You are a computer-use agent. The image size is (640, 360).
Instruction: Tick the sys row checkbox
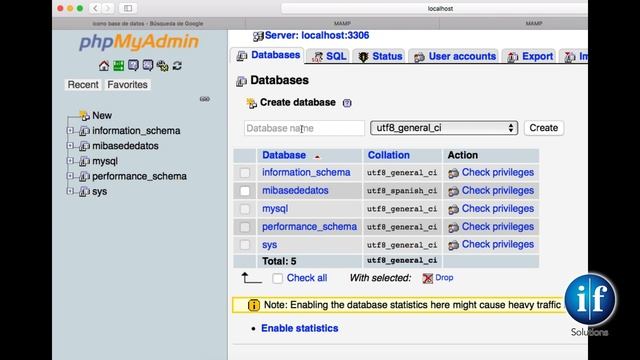pos(245,245)
